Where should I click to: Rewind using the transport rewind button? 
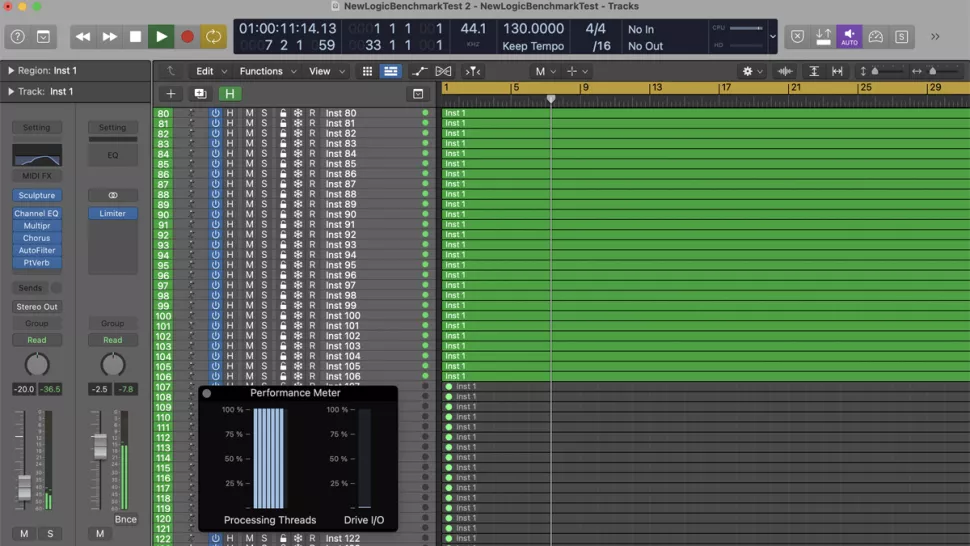pyautogui.click(x=83, y=37)
